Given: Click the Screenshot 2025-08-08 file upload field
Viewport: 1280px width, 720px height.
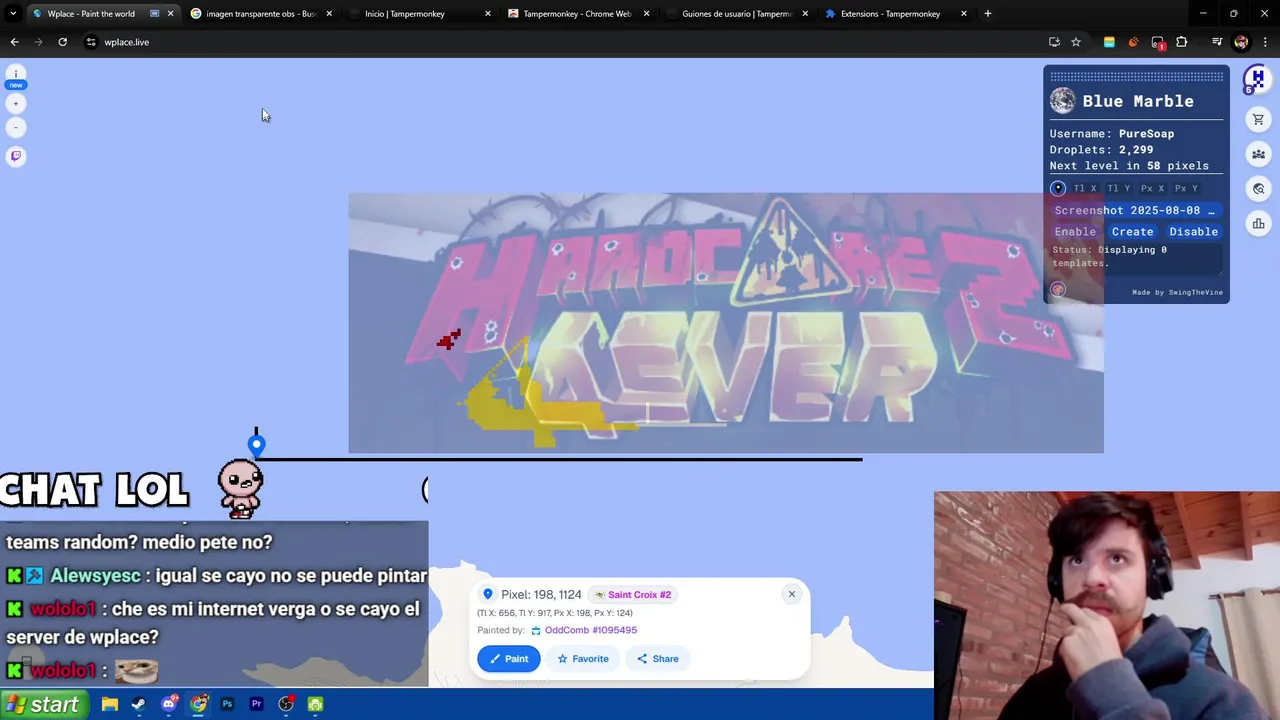Looking at the screenshot, I should click(x=1136, y=211).
